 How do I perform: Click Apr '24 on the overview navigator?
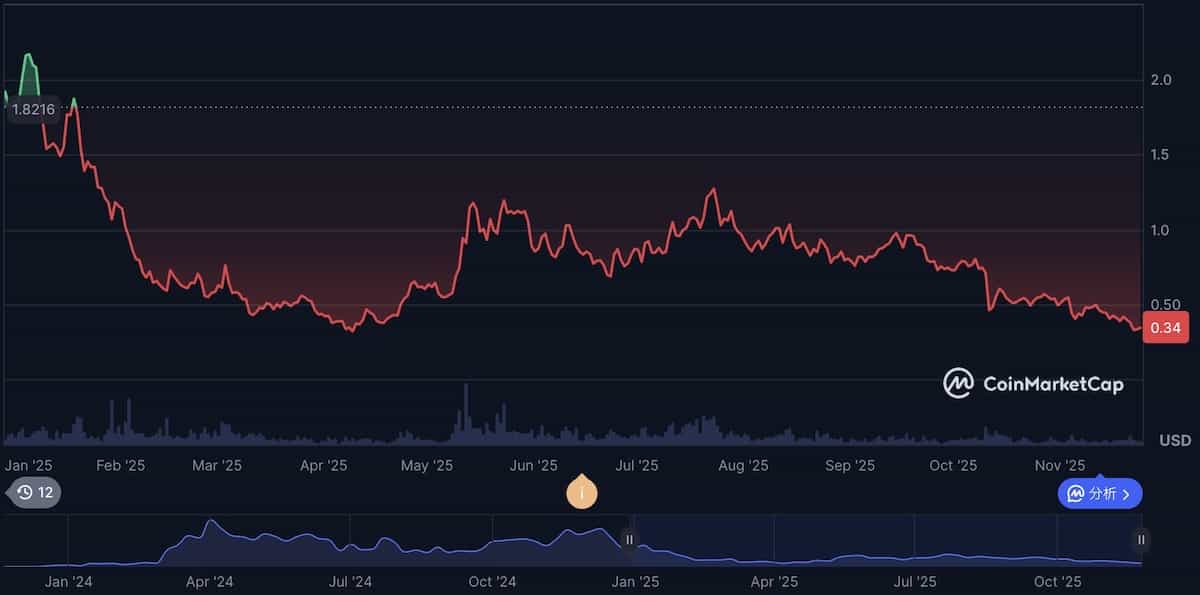click(210, 581)
